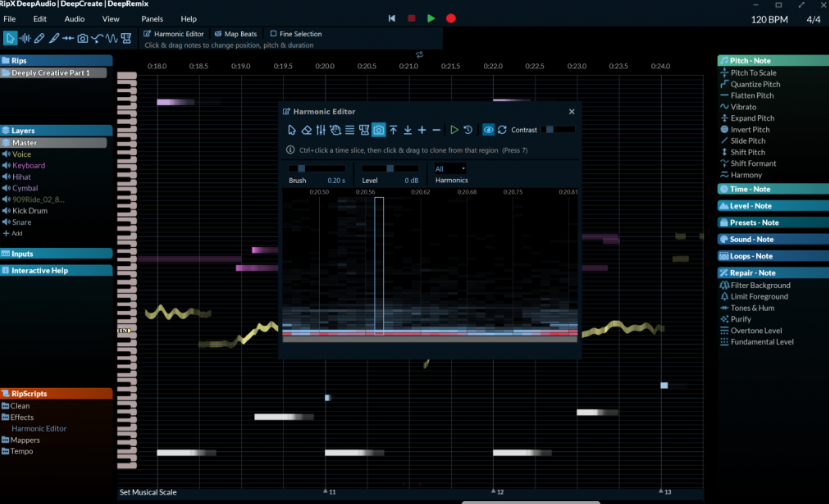The height and width of the screenshot is (504, 829).
Task: Choose the pitch curve draw tool
Action: pos(97,39)
